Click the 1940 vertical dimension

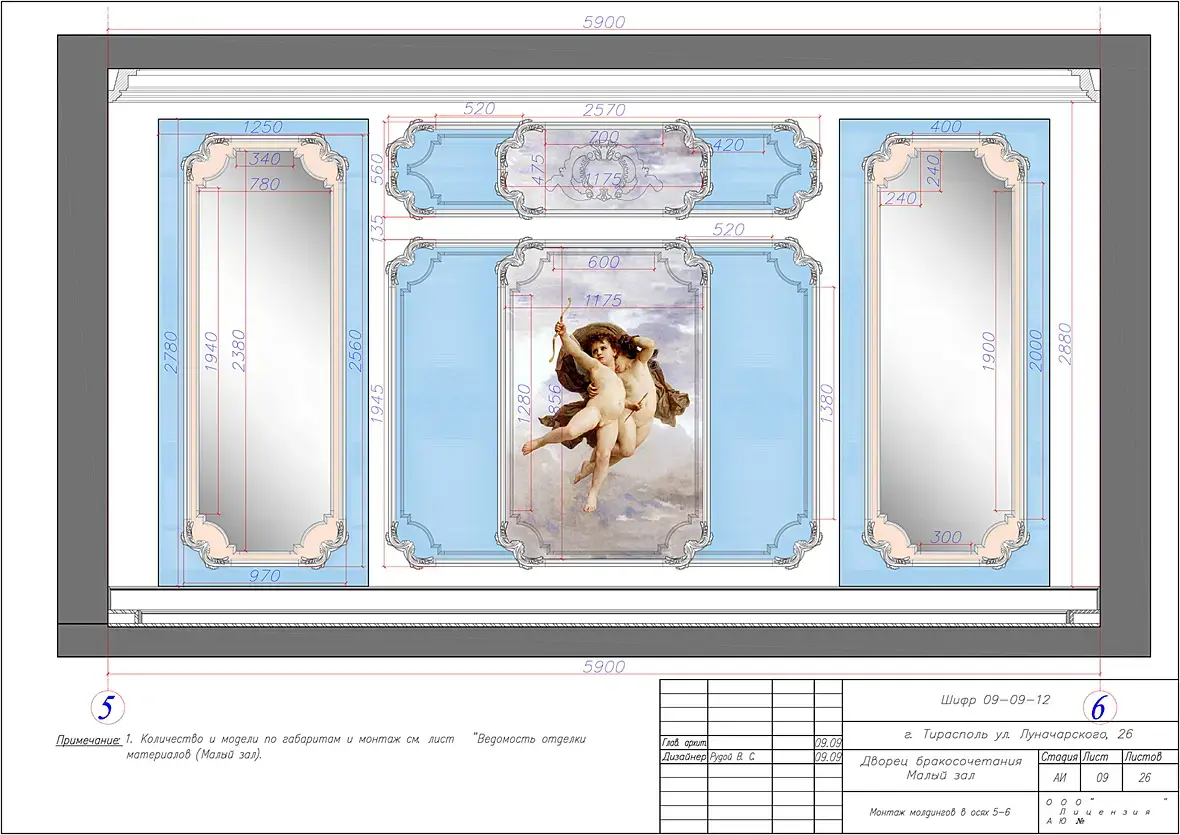click(211, 351)
